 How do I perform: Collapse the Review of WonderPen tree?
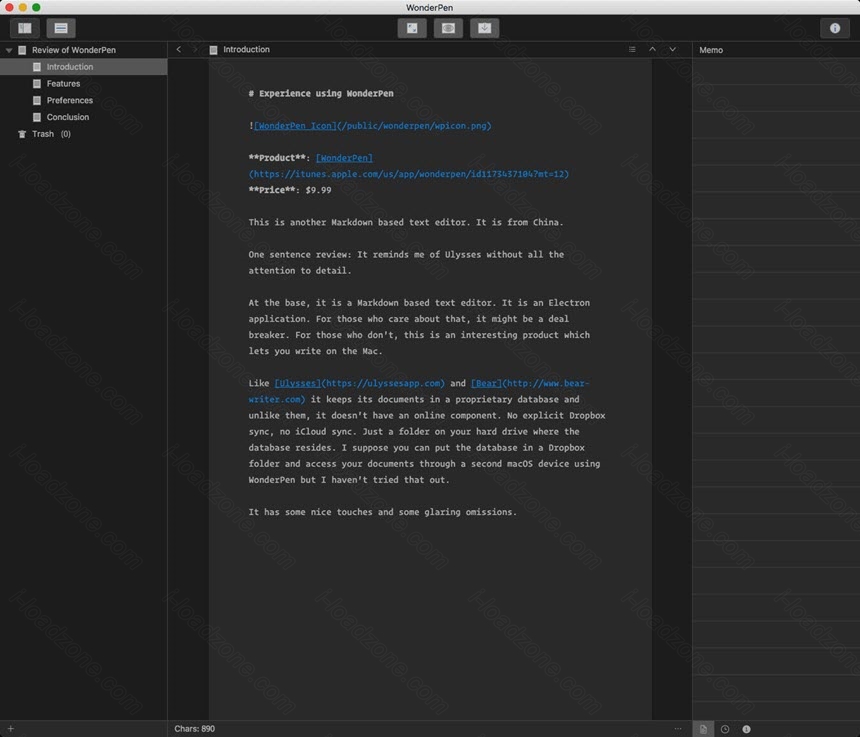click(9, 50)
